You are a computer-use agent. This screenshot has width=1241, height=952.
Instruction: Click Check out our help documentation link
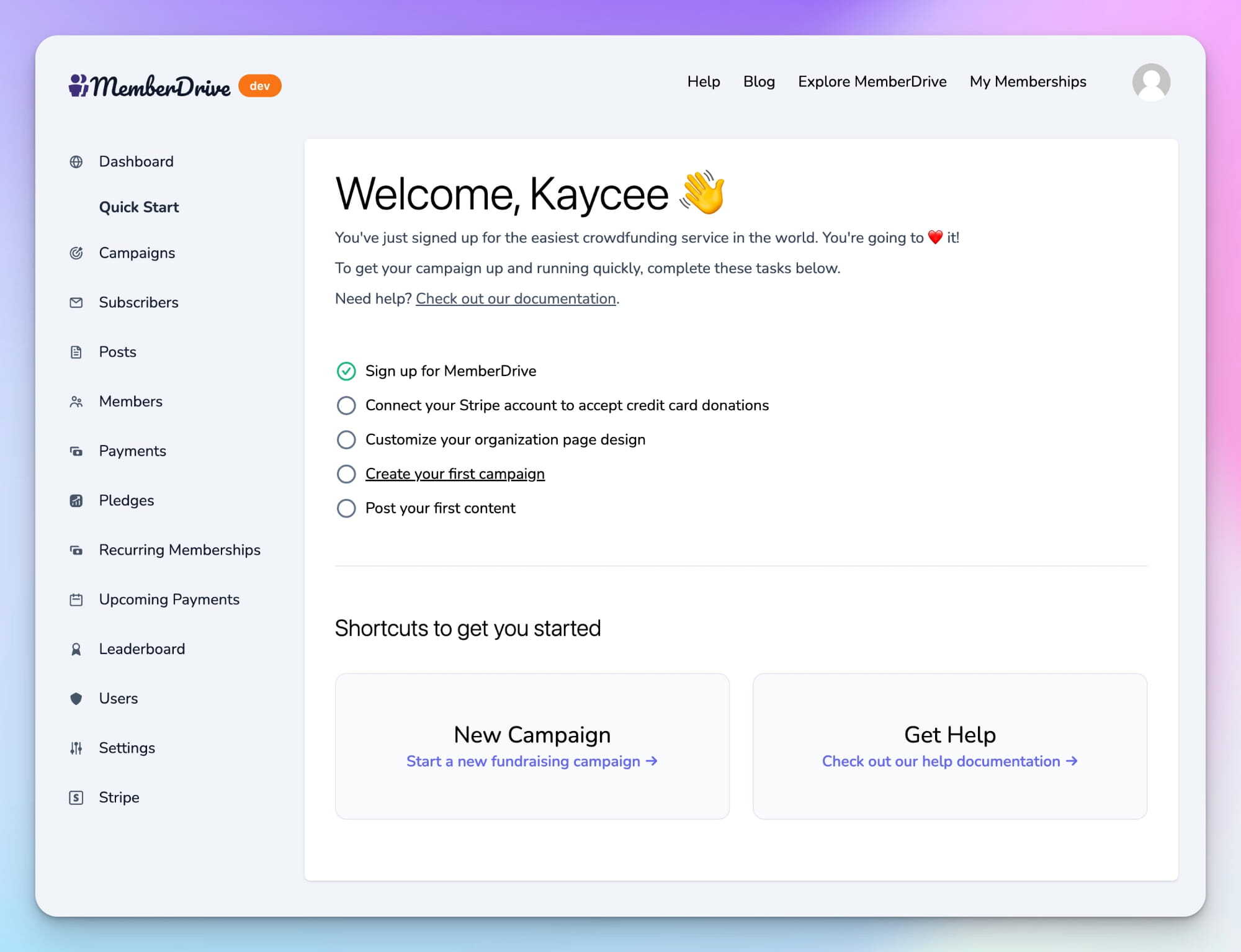pyautogui.click(x=950, y=761)
